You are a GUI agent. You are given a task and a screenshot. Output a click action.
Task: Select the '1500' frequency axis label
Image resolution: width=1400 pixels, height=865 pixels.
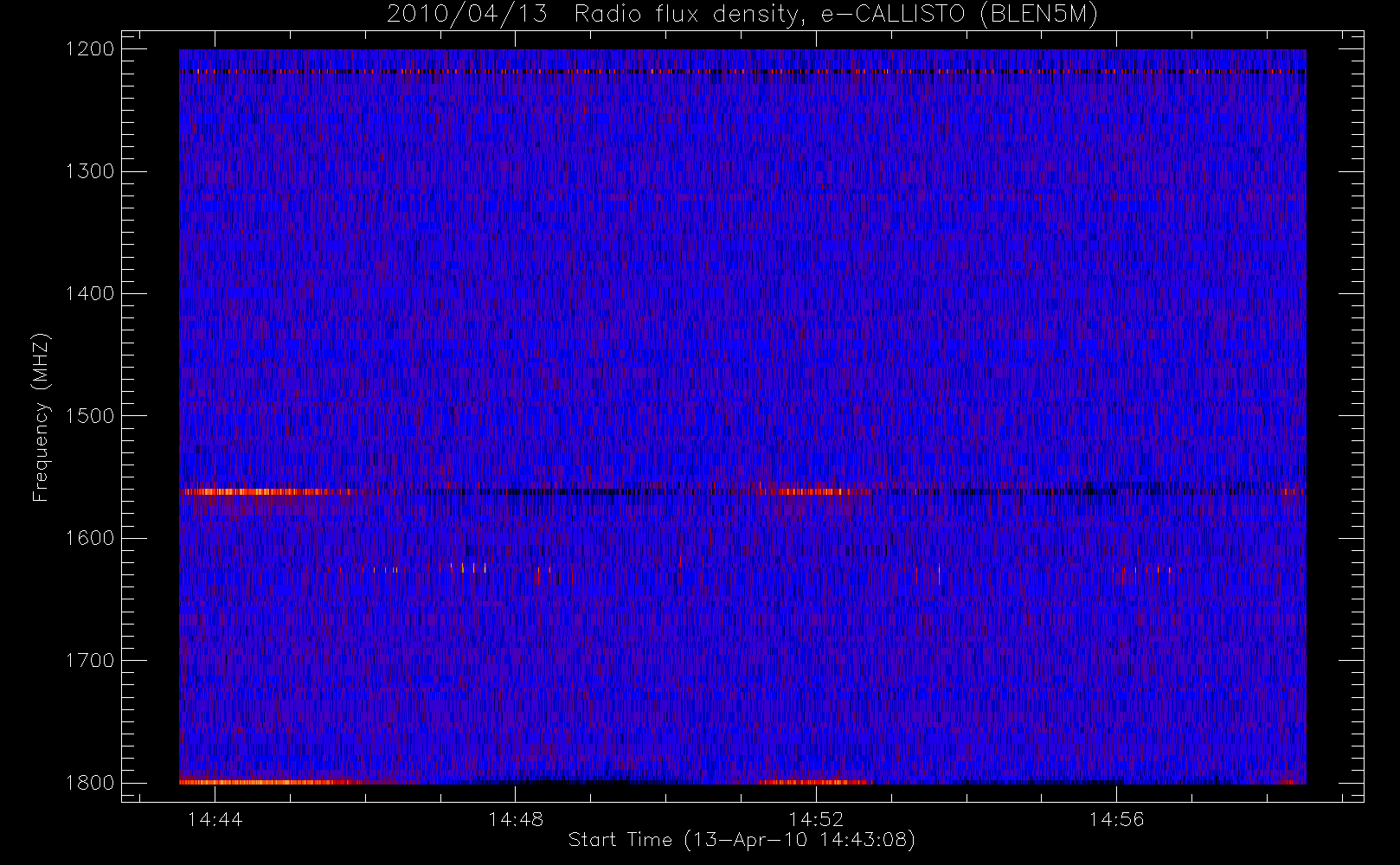tap(91, 416)
